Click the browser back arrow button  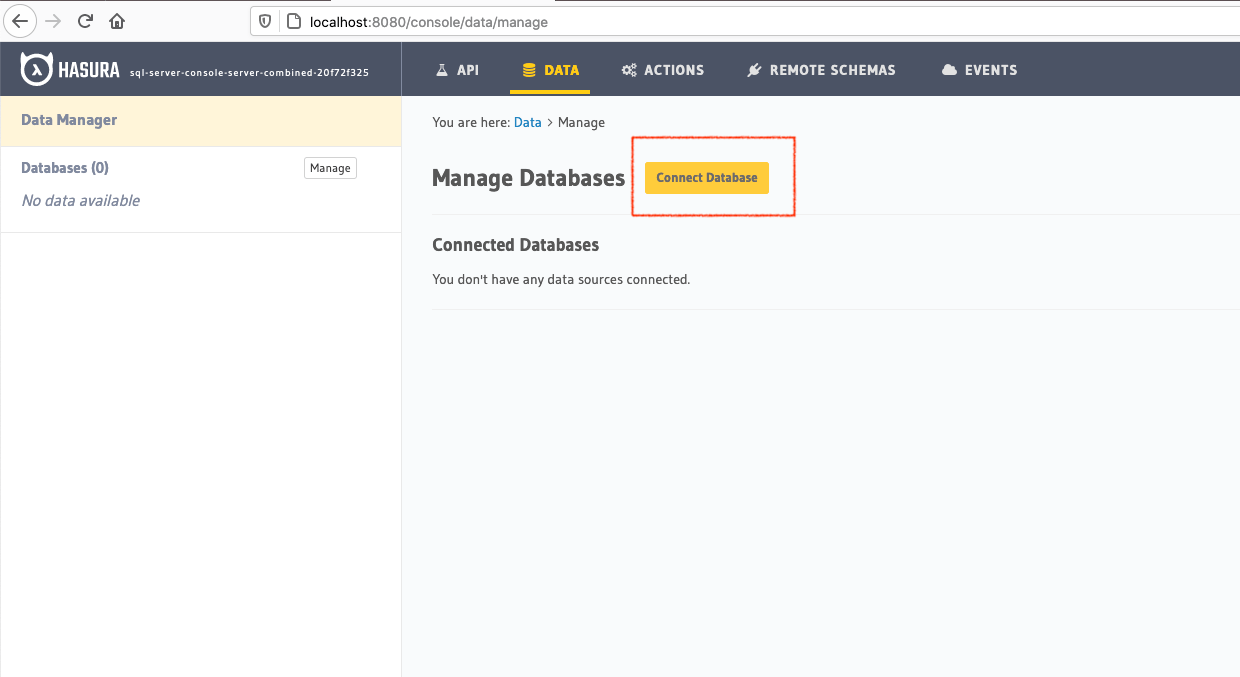20,21
